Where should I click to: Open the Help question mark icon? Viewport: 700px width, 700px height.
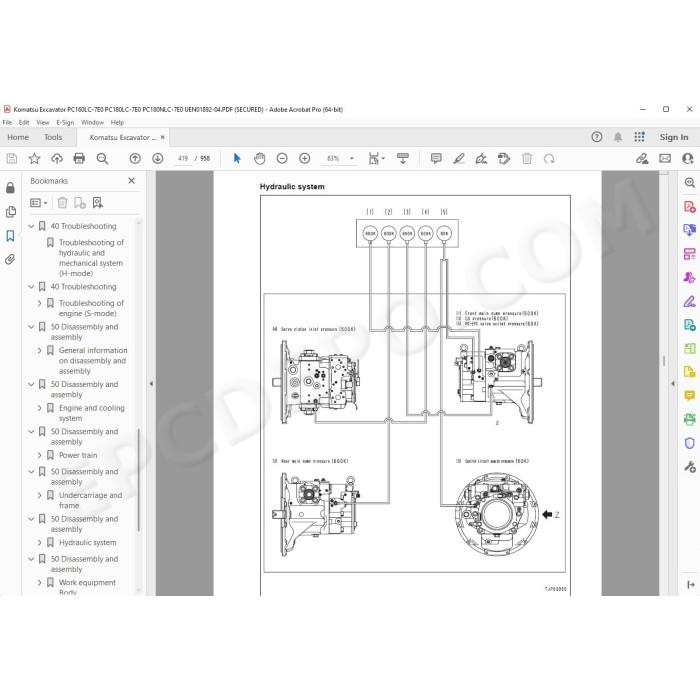click(x=596, y=137)
